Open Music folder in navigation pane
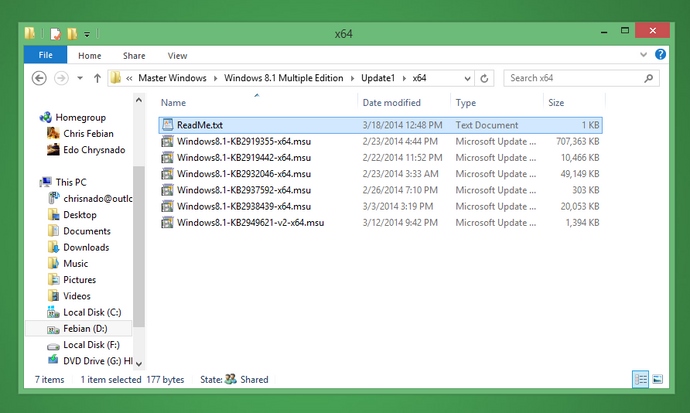Image resolution: width=690 pixels, height=413 pixels. 75,263
